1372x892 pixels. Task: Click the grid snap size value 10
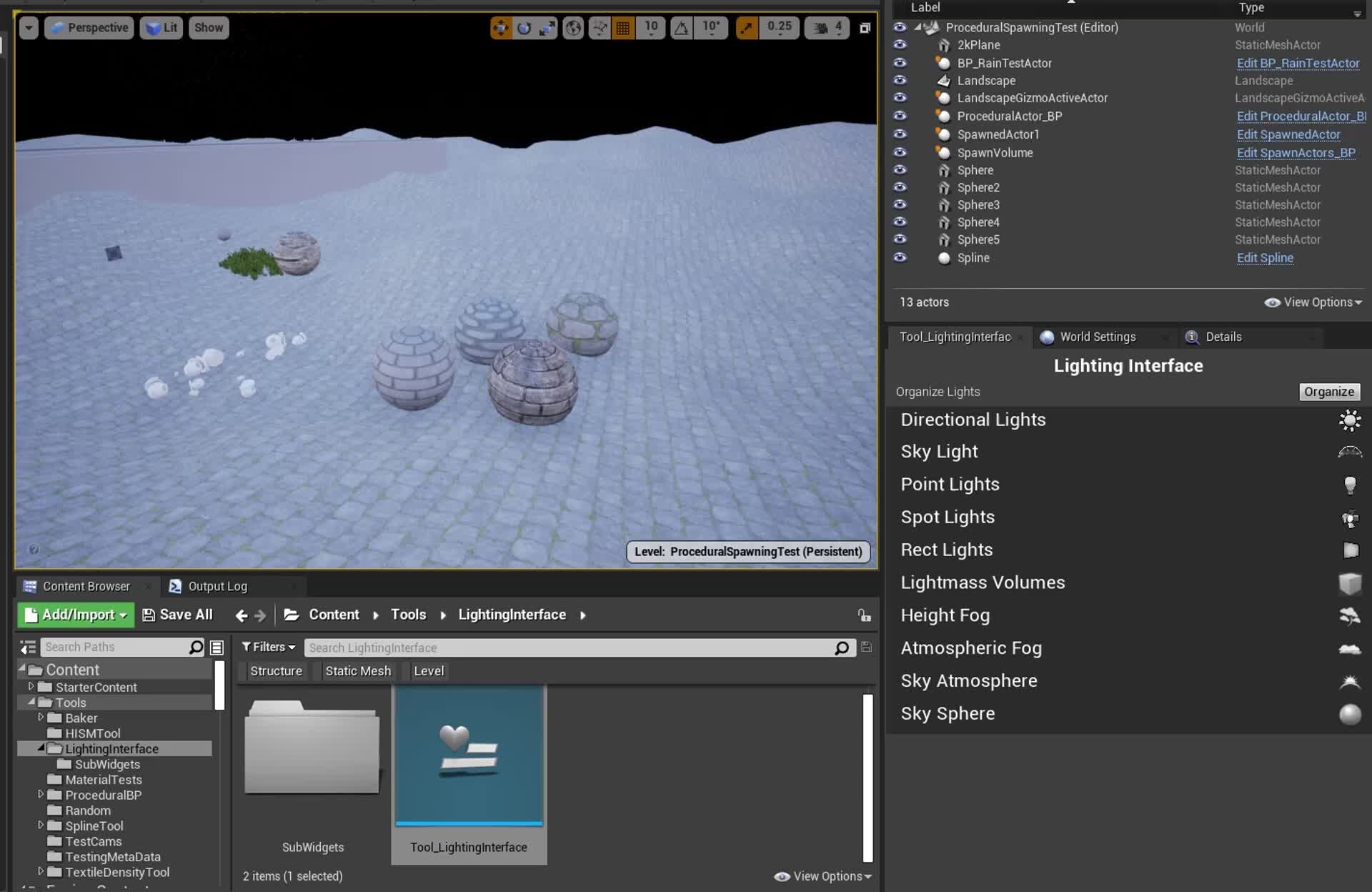(650, 27)
